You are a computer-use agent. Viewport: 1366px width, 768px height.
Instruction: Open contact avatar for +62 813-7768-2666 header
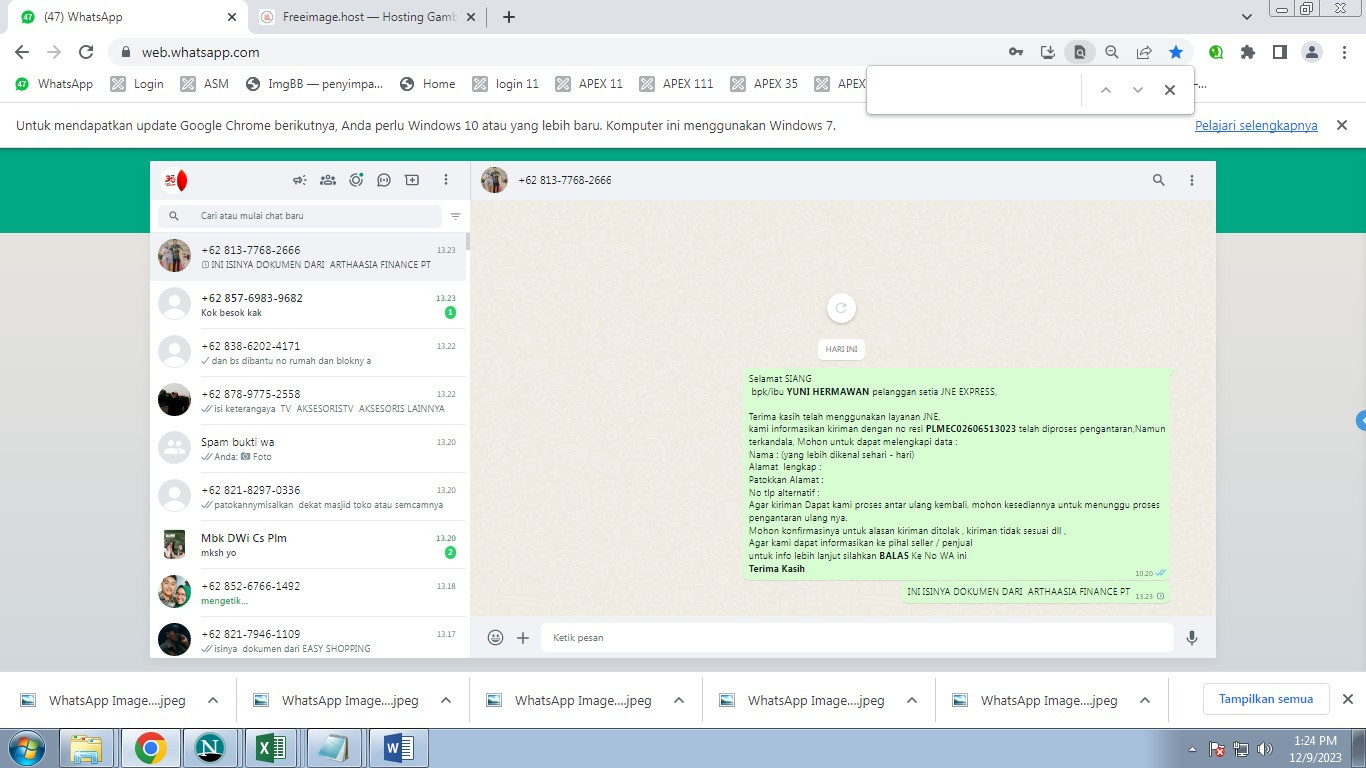[x=494, y=180]
